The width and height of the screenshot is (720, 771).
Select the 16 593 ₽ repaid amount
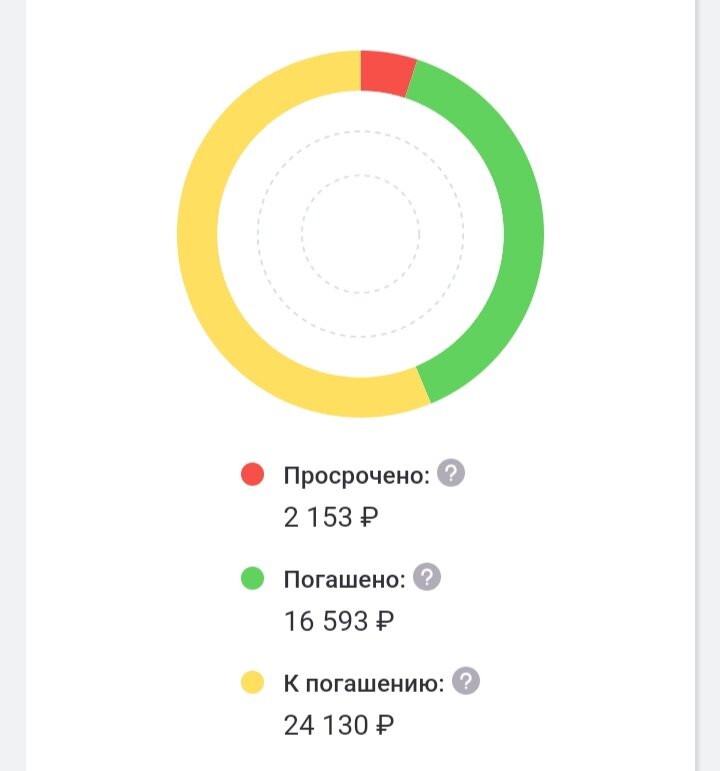pos(339,621)
